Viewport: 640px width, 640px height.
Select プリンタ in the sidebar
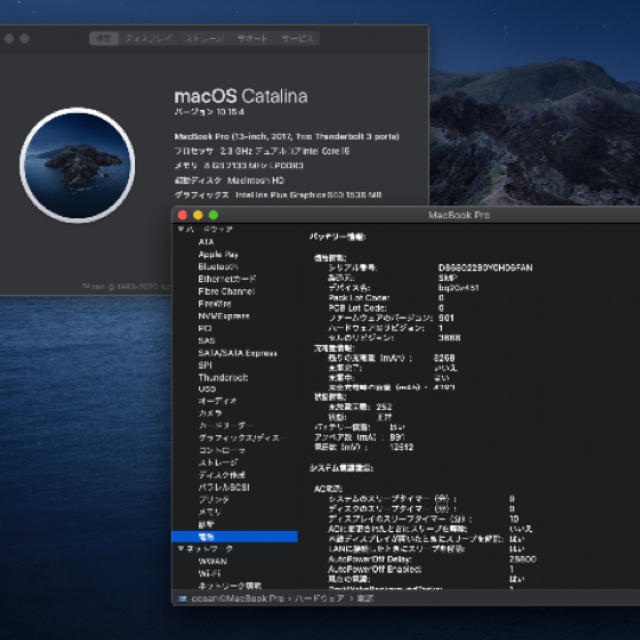(x=213, y=500)
